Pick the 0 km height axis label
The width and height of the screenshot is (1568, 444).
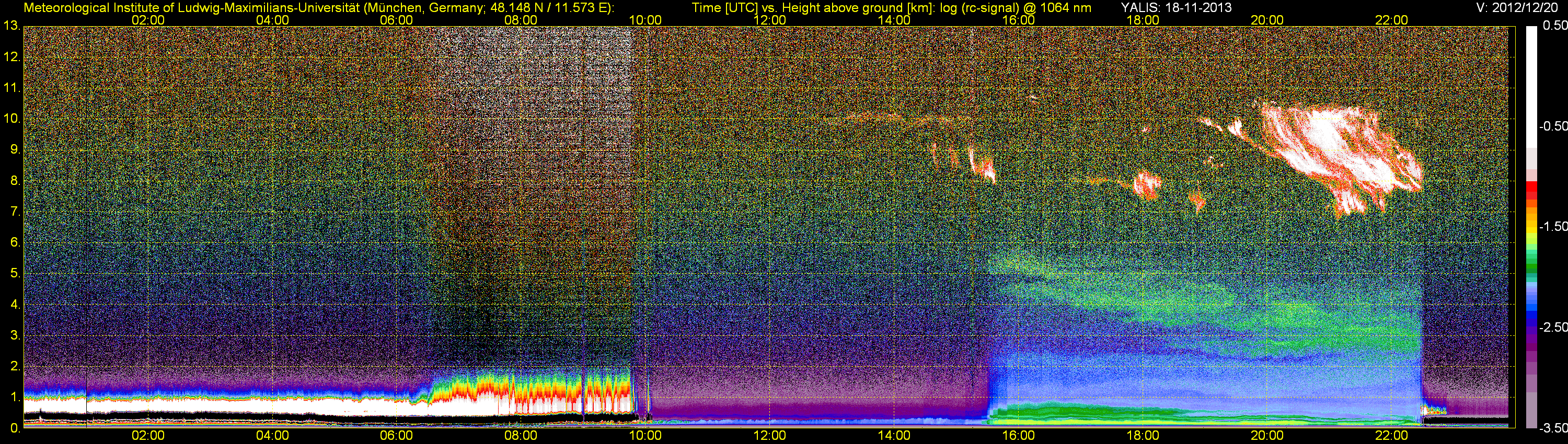click(15, 428)
